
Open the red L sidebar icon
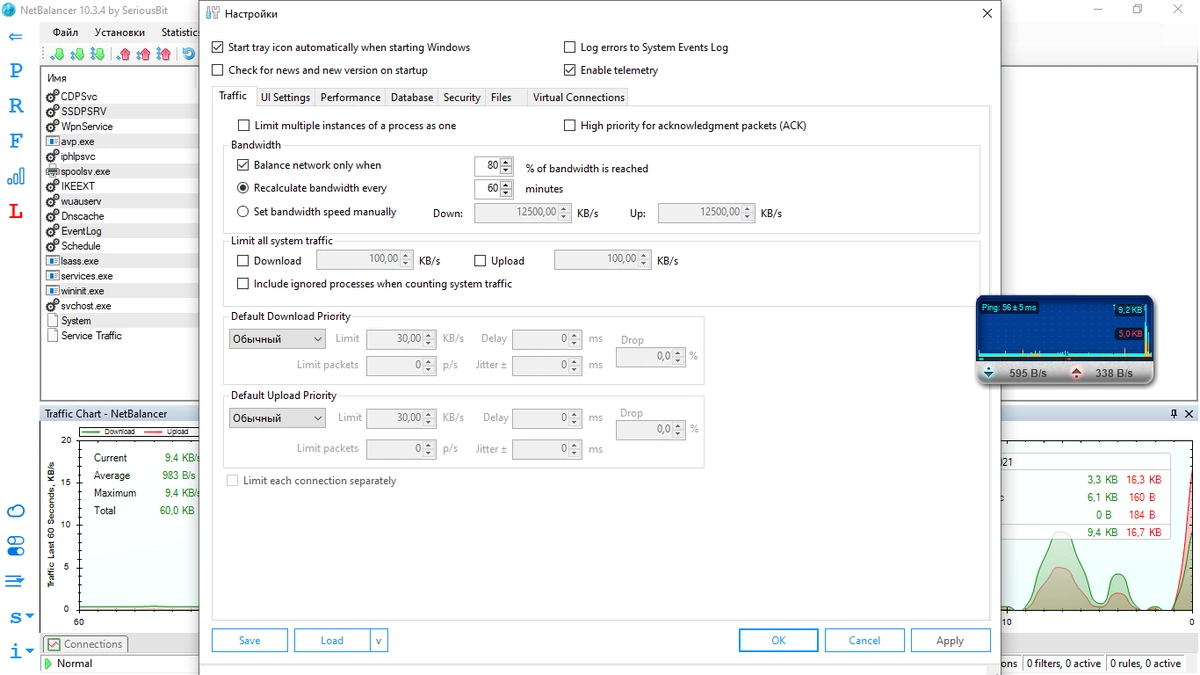[16, 211]
